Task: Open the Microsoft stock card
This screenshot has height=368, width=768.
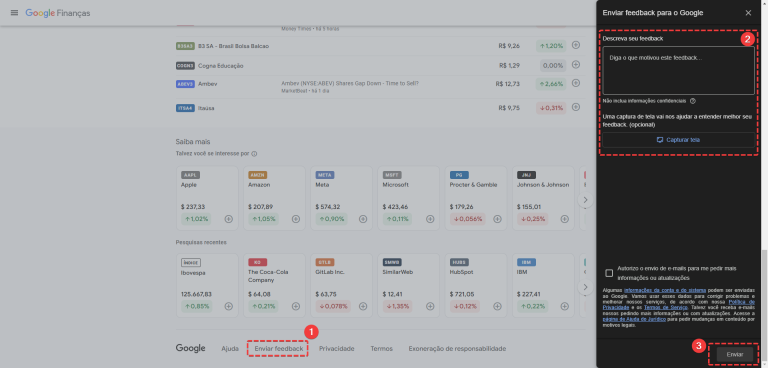Action: pos(408,198)
